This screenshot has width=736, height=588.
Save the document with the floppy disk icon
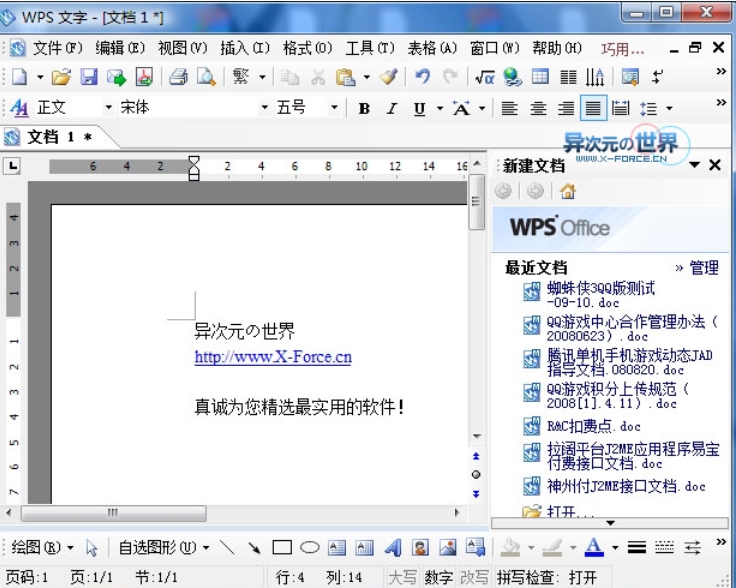pos(89,77)
